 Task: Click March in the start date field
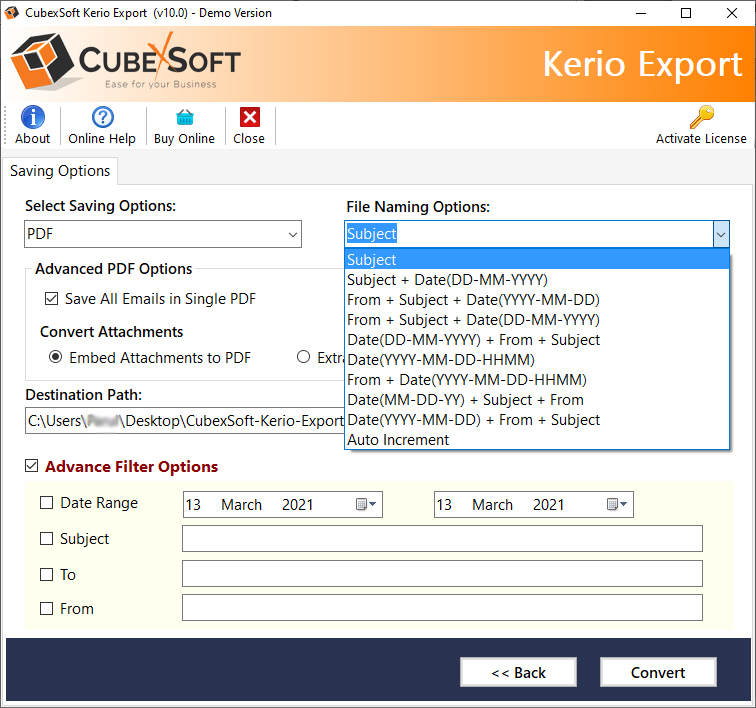pos(241,504)
